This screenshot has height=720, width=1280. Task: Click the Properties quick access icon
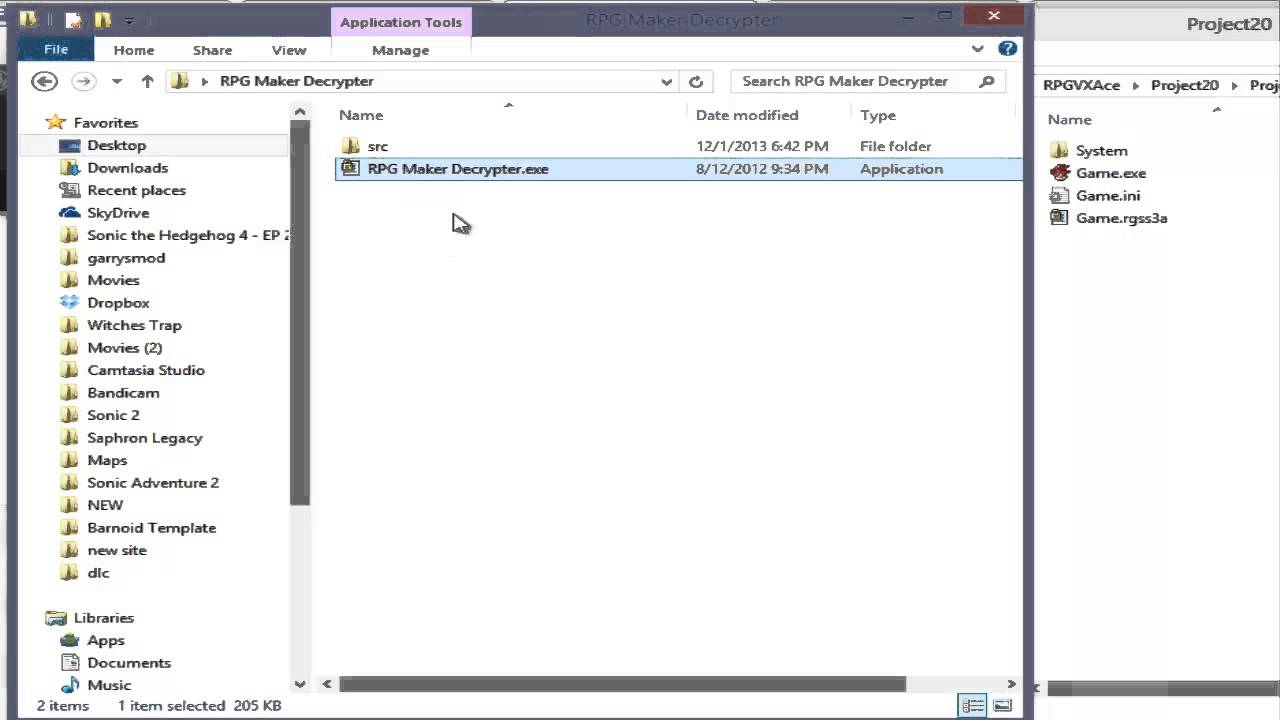click(x=73, y=20)
